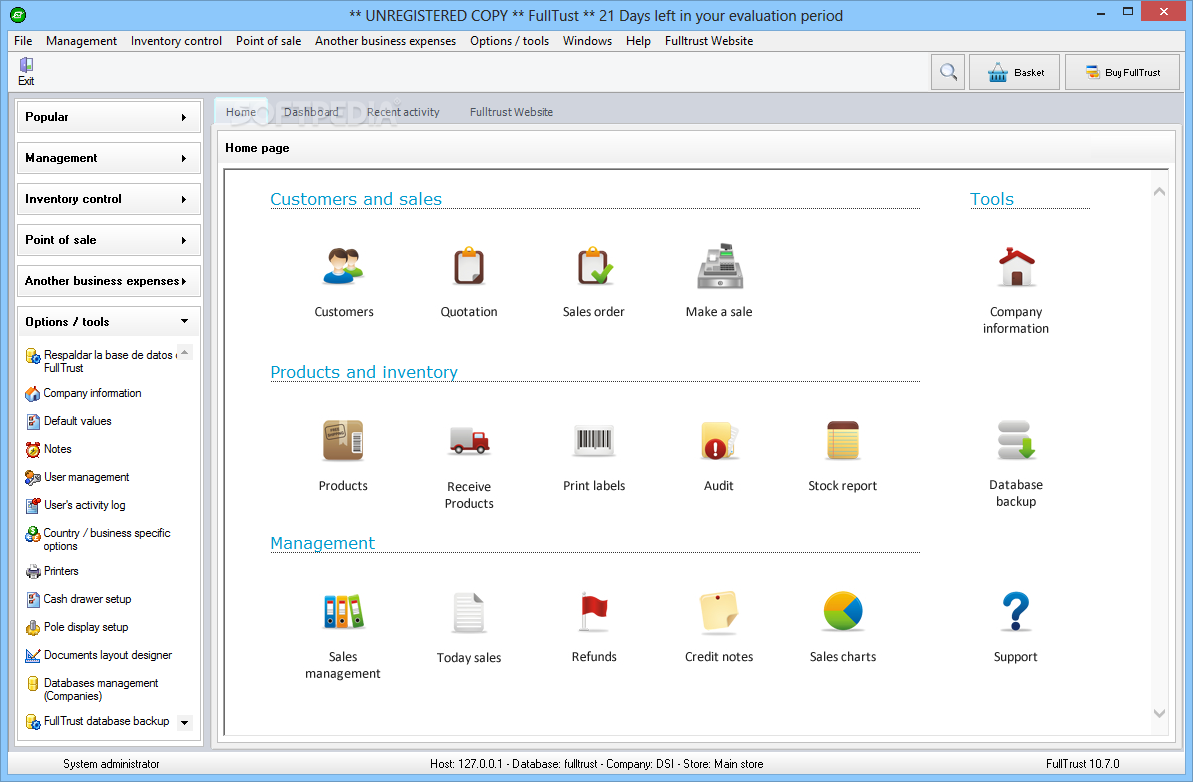Viewport: 1193px width, 782px height.
Task: Open Company information in sidebar list
Action: (84, 393)
